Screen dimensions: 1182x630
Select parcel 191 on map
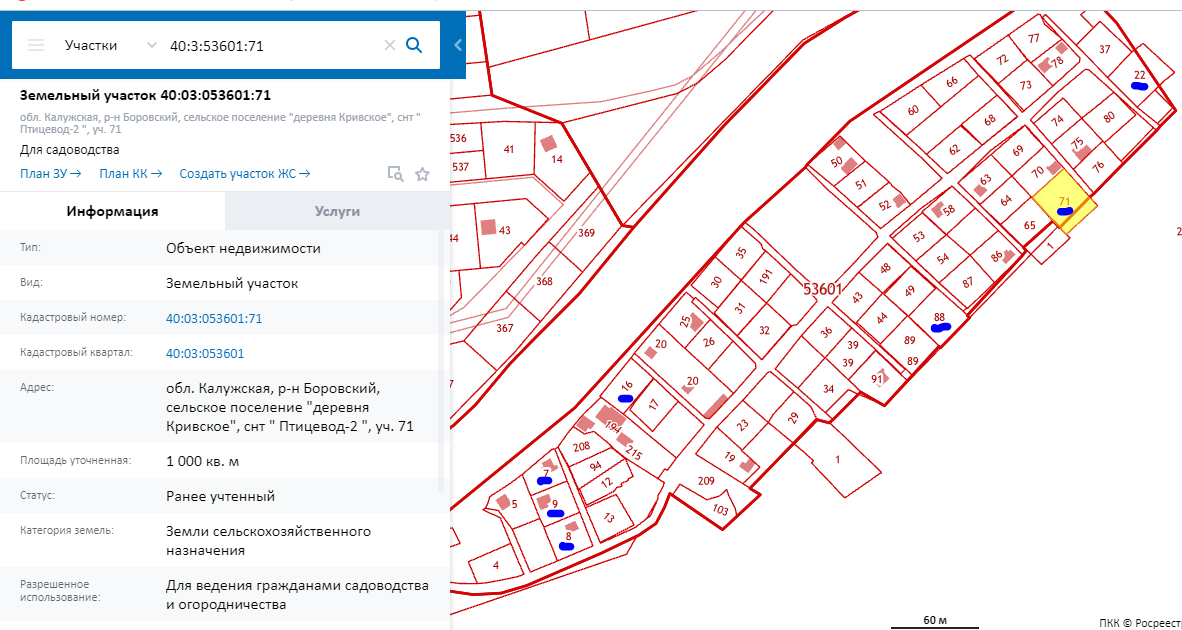(767, 277)
